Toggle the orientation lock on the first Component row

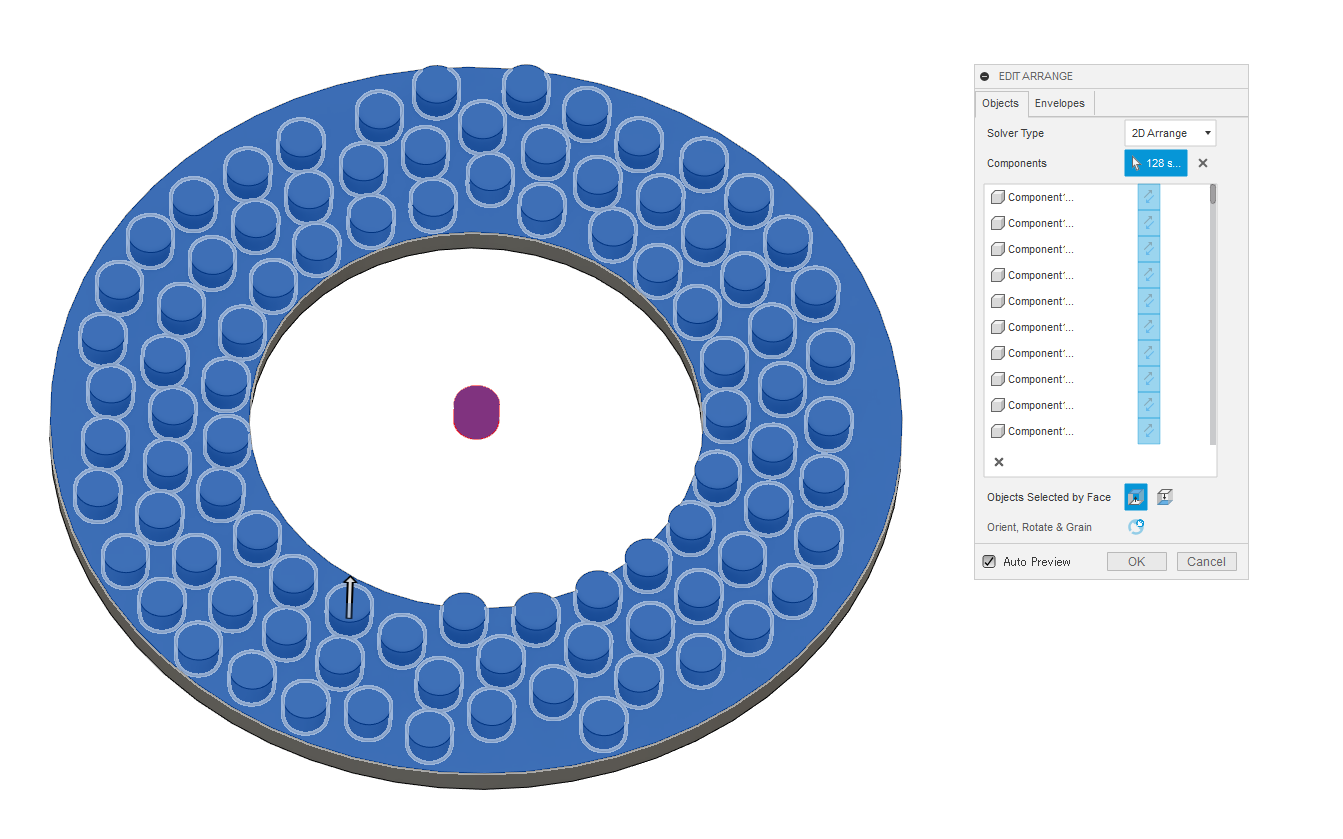(x=1148, y=197)
